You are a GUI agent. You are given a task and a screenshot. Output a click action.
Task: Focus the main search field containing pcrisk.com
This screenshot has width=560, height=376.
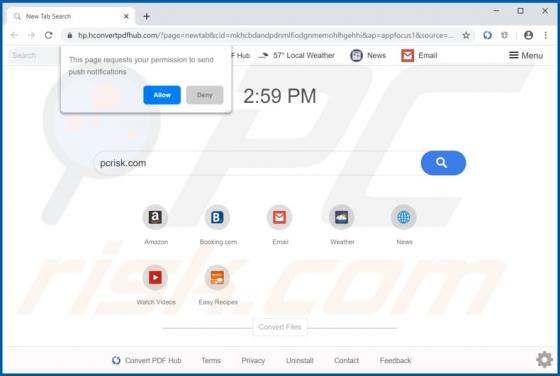click(257, 163)
